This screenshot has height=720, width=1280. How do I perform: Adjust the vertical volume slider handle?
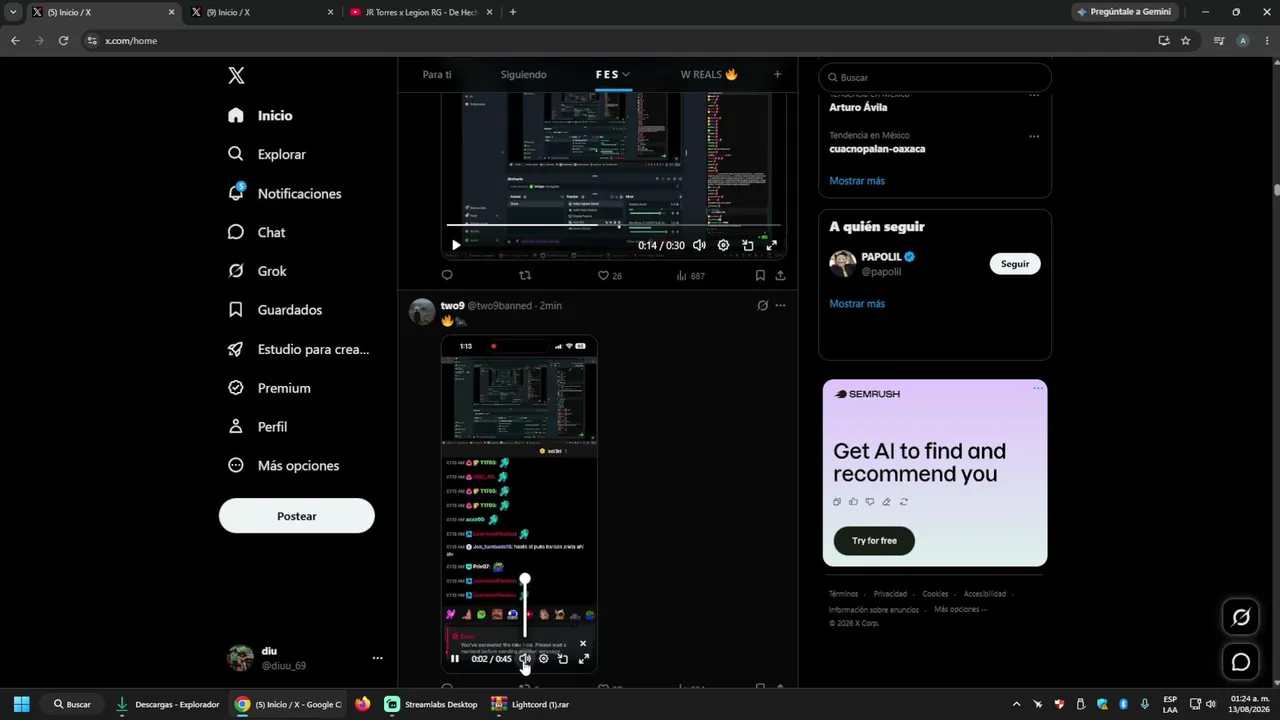click(525, 579)
